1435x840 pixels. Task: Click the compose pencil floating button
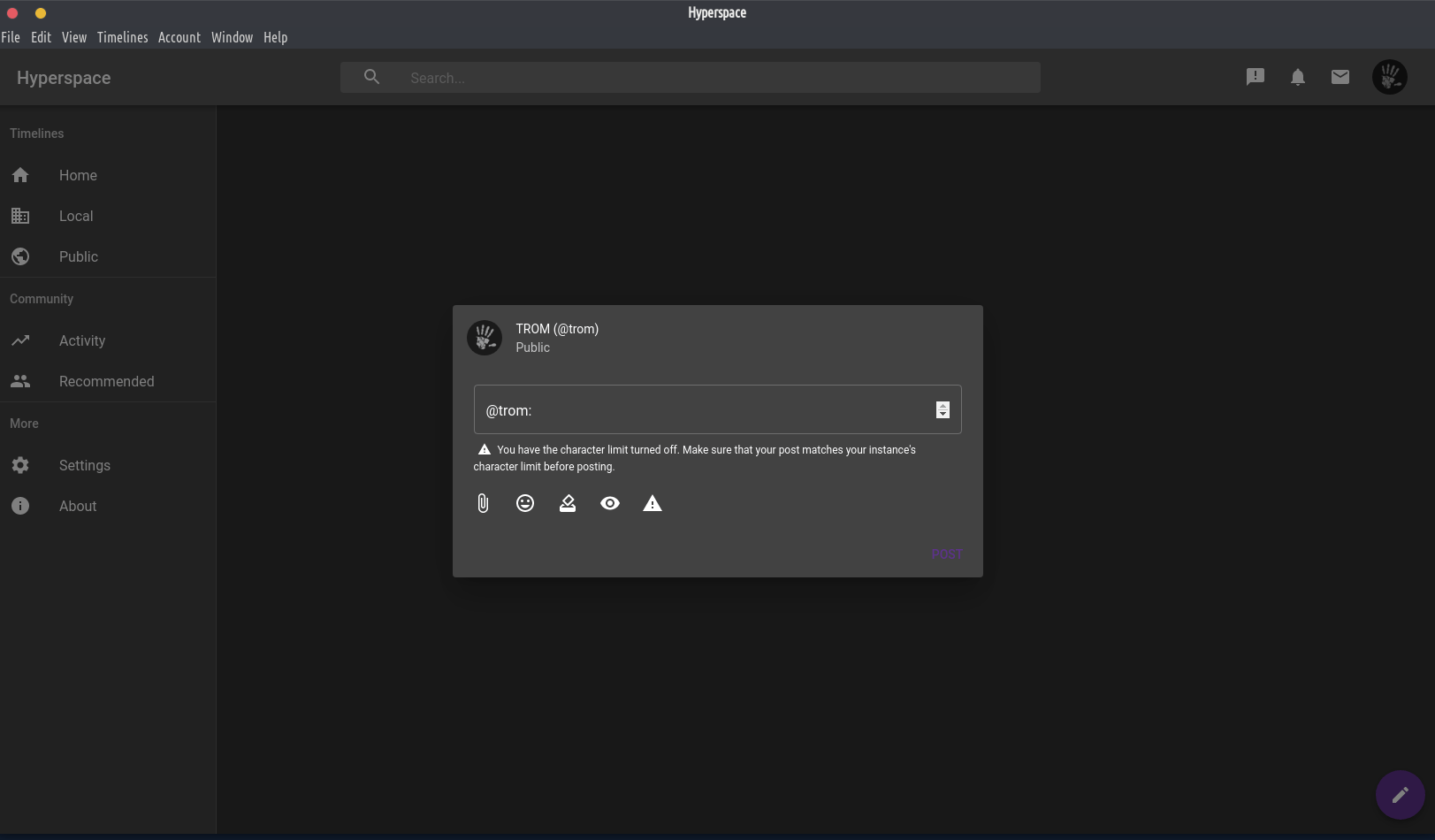(1400, 795)
